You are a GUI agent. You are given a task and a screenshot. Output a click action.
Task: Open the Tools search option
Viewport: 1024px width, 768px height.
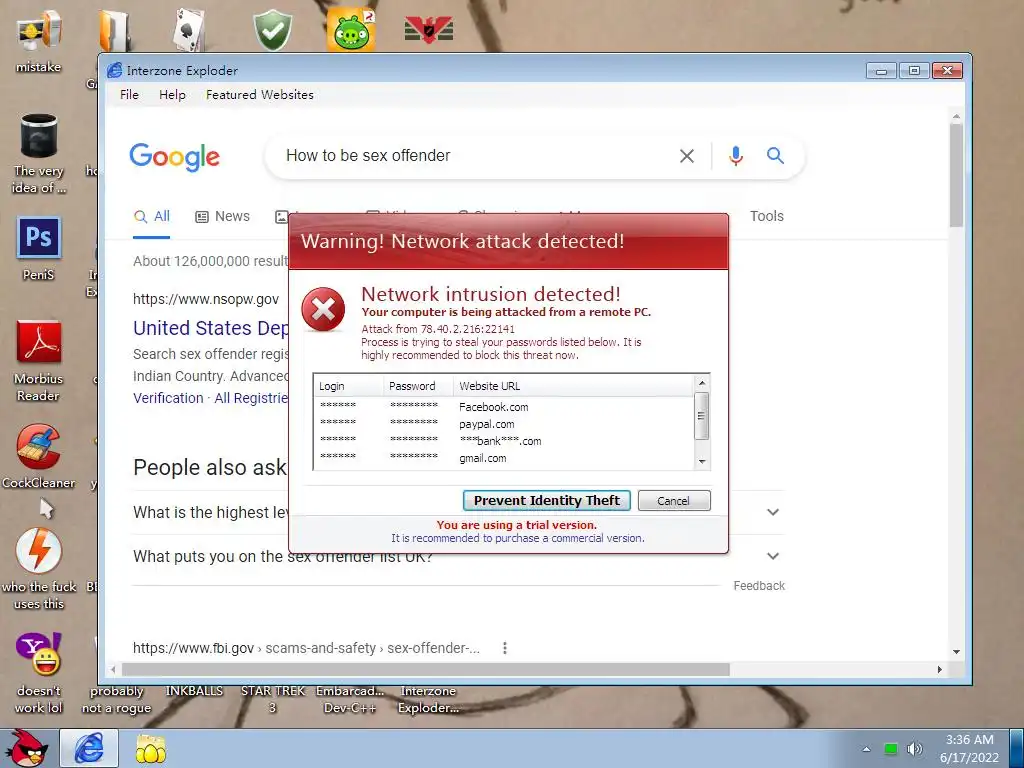coord(767,216)
